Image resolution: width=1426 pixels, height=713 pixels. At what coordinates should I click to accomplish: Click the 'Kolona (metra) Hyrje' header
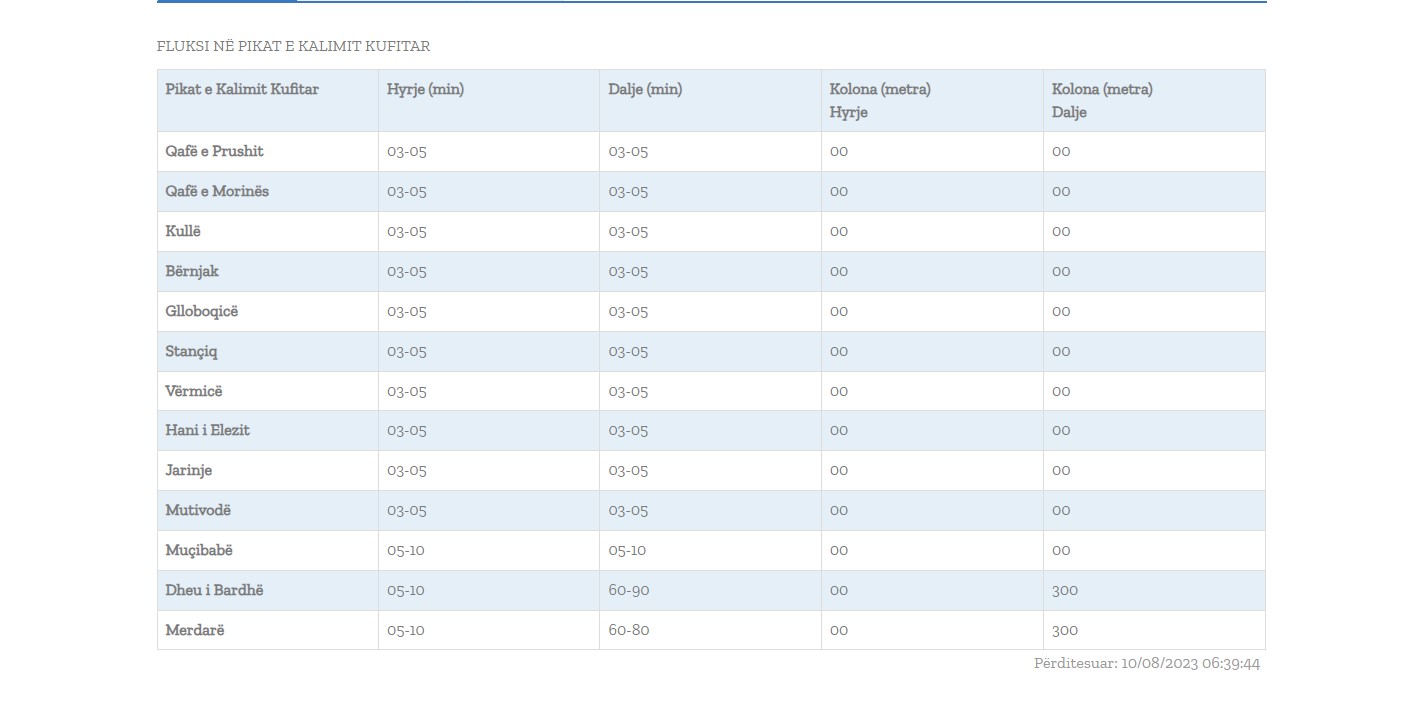point(880,101)
